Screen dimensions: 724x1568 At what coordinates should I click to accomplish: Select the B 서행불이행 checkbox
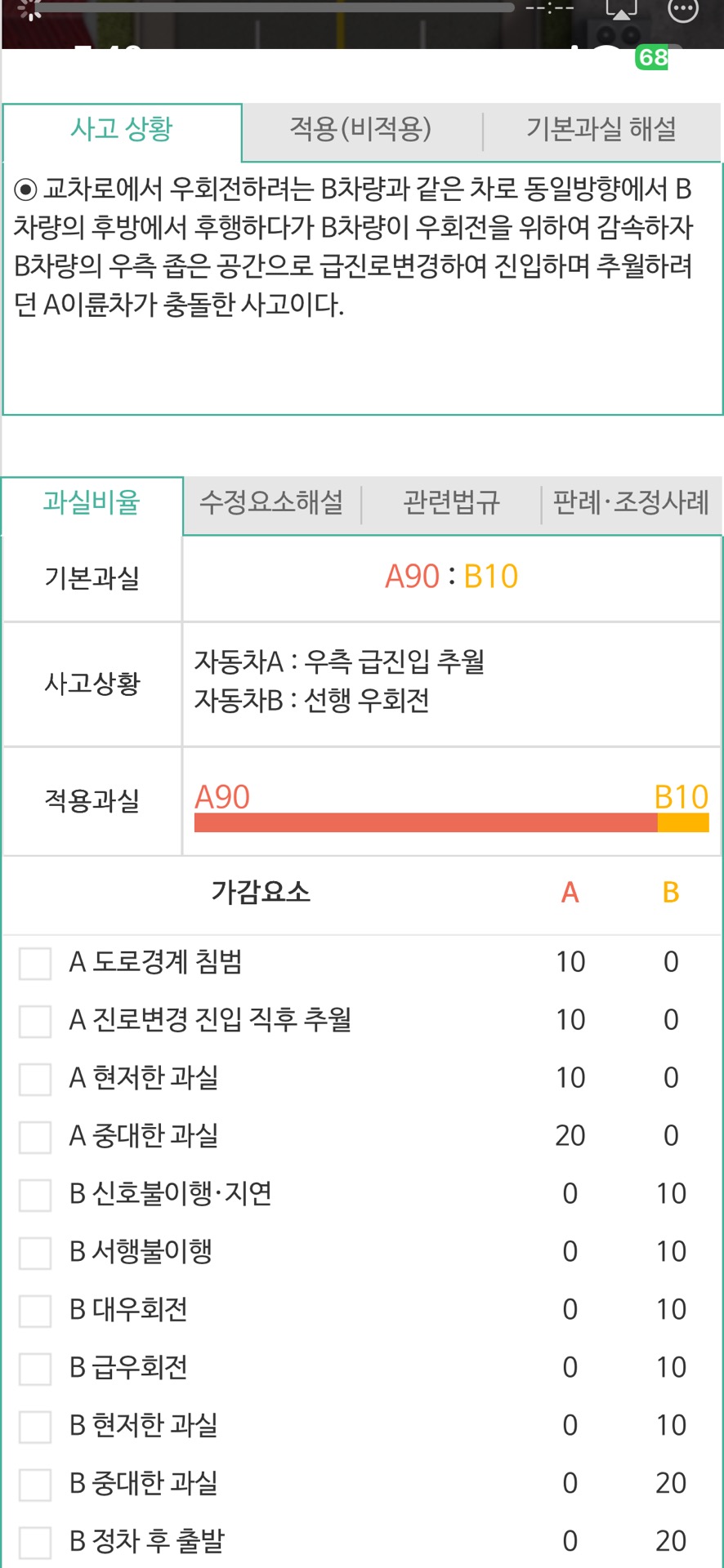click(x=35, y=1253)
